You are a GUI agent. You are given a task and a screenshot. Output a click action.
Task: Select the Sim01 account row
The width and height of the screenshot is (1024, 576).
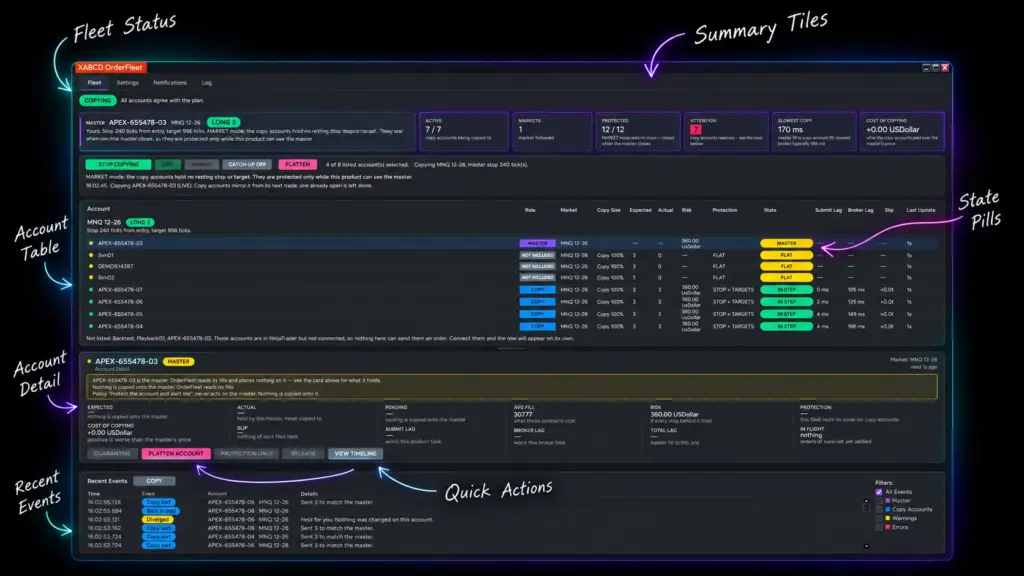pos(512,255)
